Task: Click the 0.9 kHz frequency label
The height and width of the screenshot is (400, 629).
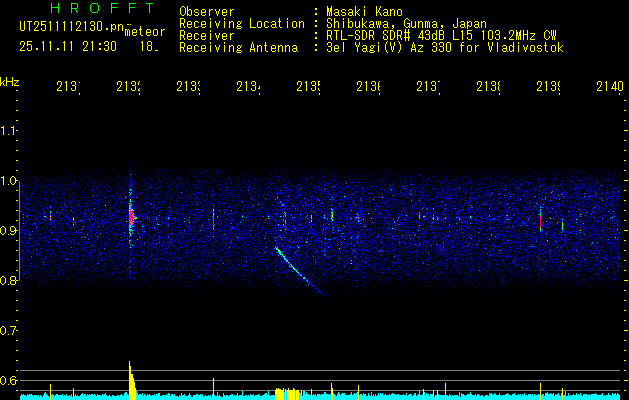Action: point(8,230)
